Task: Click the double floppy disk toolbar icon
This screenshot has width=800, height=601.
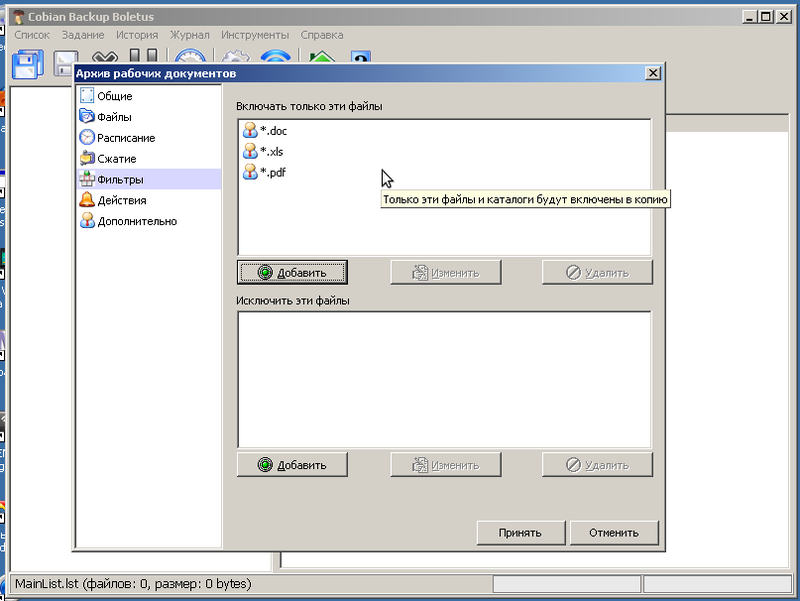Action: coord(27,64)
